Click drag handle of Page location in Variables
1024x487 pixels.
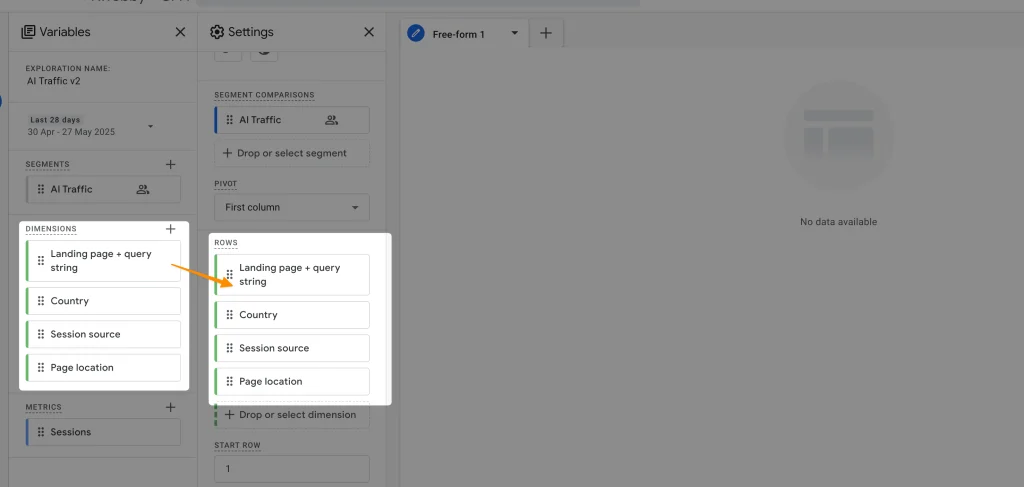pyautogui.click(x=40, y=368)
